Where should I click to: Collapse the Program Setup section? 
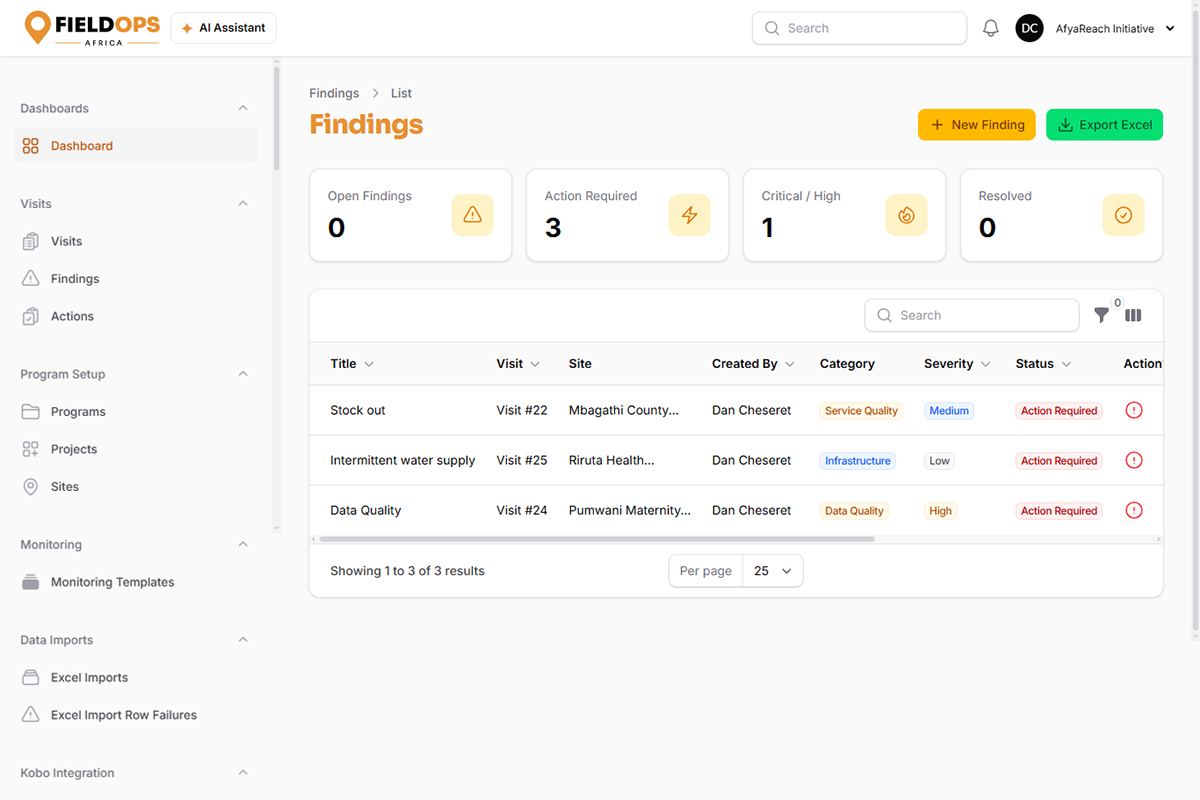[x=243, y=374]
